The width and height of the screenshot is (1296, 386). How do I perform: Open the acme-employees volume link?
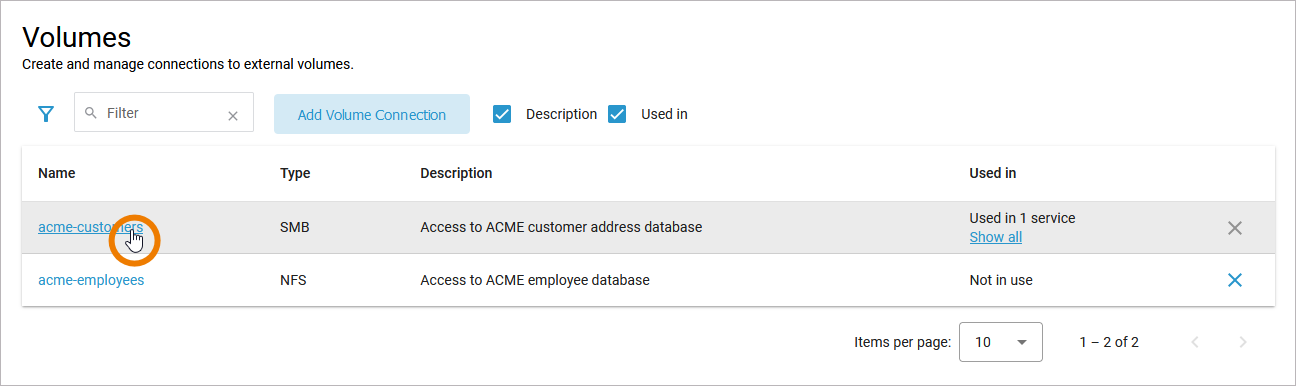pos(91,280)
